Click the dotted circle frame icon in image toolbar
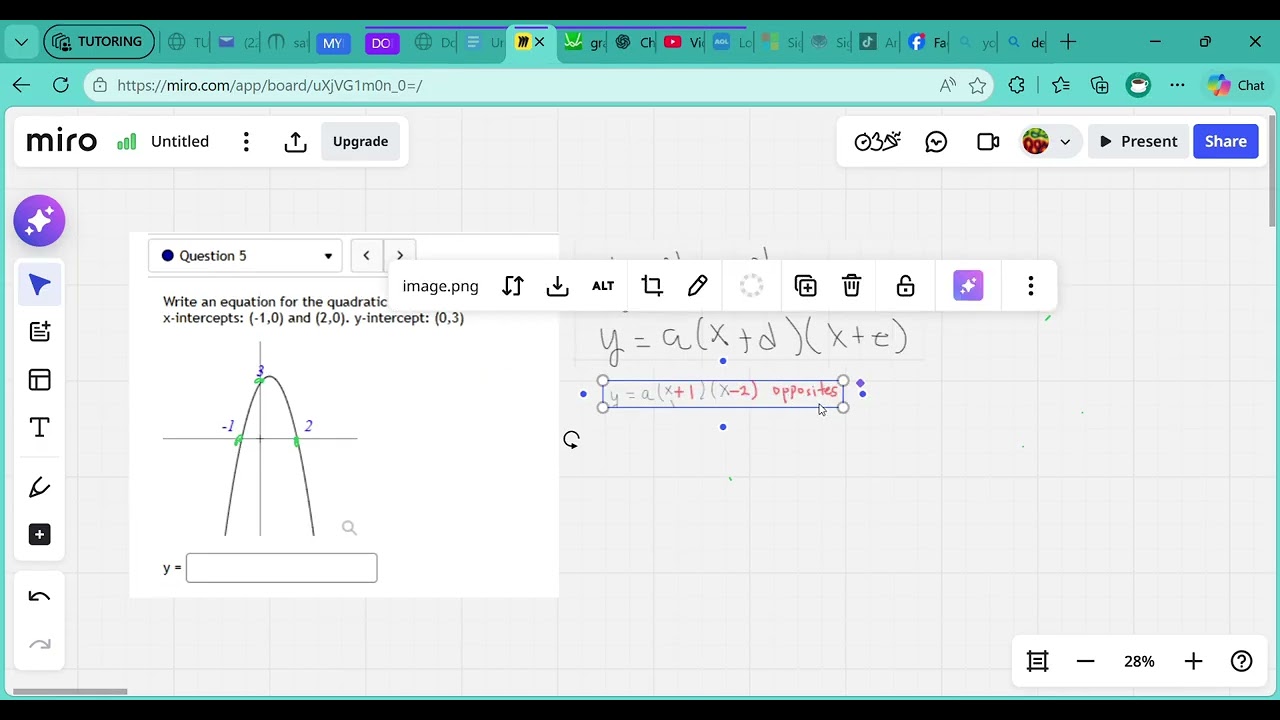This screenshot has width=1280, height=720. (752, 286)
